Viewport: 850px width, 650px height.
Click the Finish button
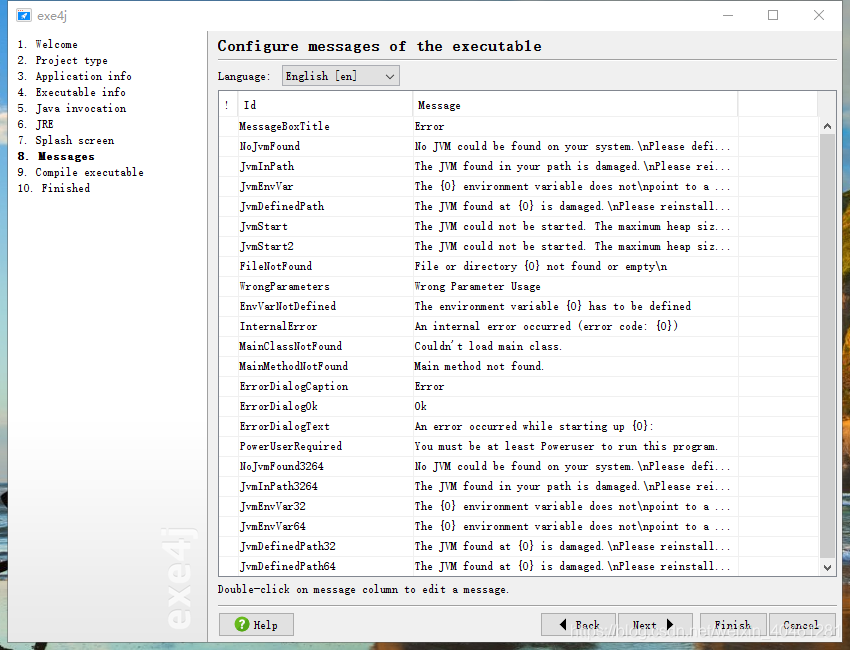[x=733, y=624]
